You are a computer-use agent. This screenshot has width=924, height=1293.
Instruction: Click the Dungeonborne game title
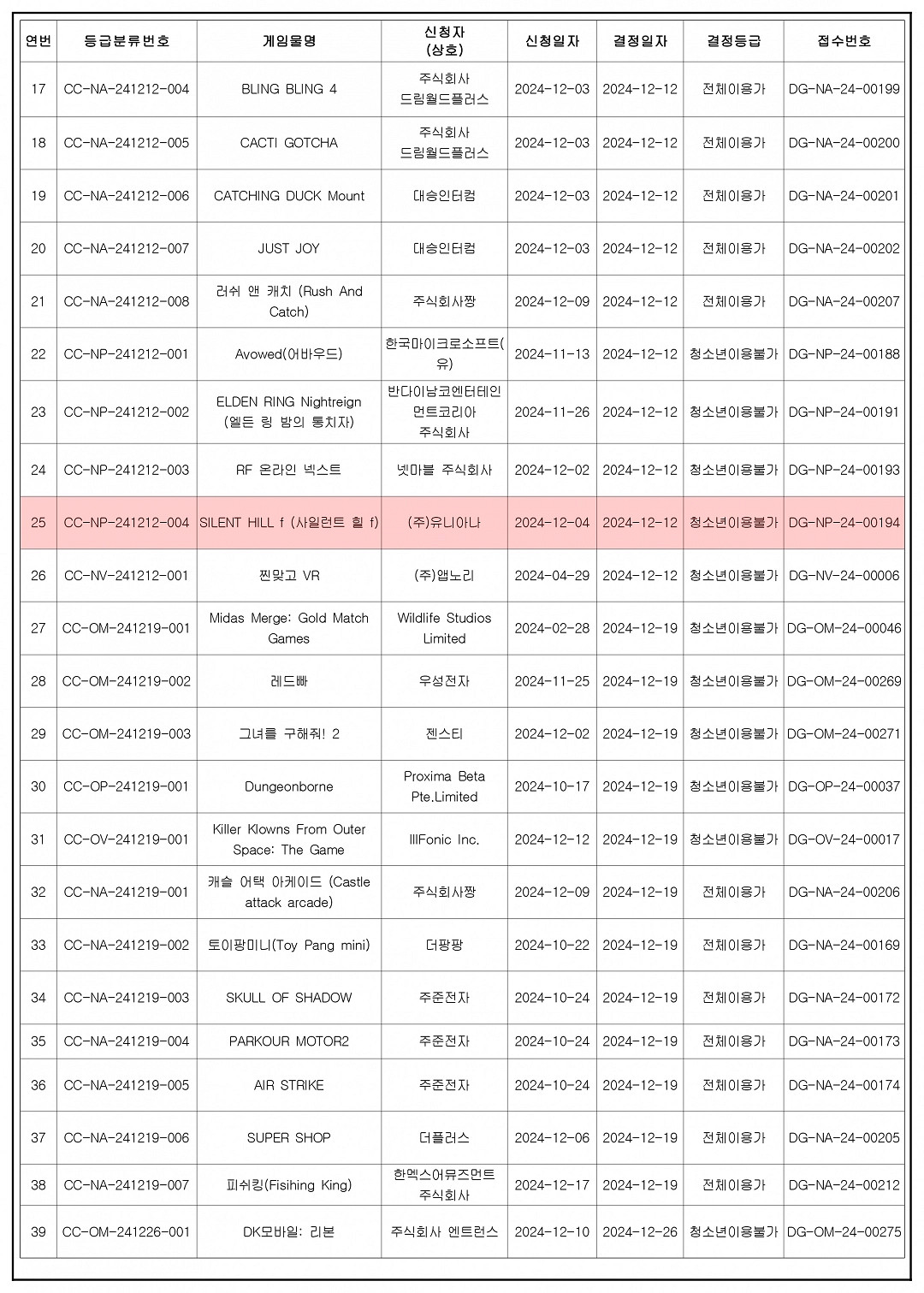coord(289,786)
